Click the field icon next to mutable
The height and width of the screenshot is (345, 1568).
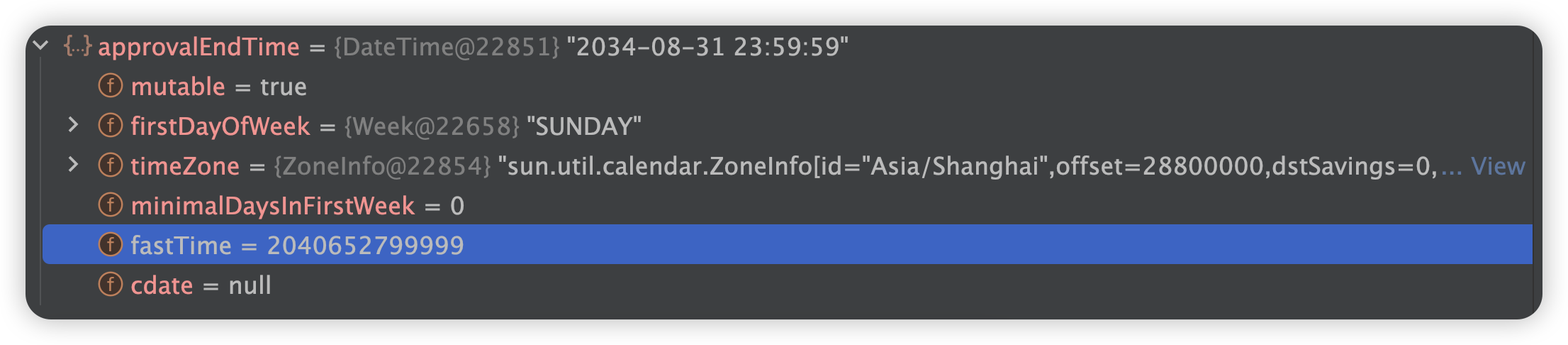(x=111, y=87)
